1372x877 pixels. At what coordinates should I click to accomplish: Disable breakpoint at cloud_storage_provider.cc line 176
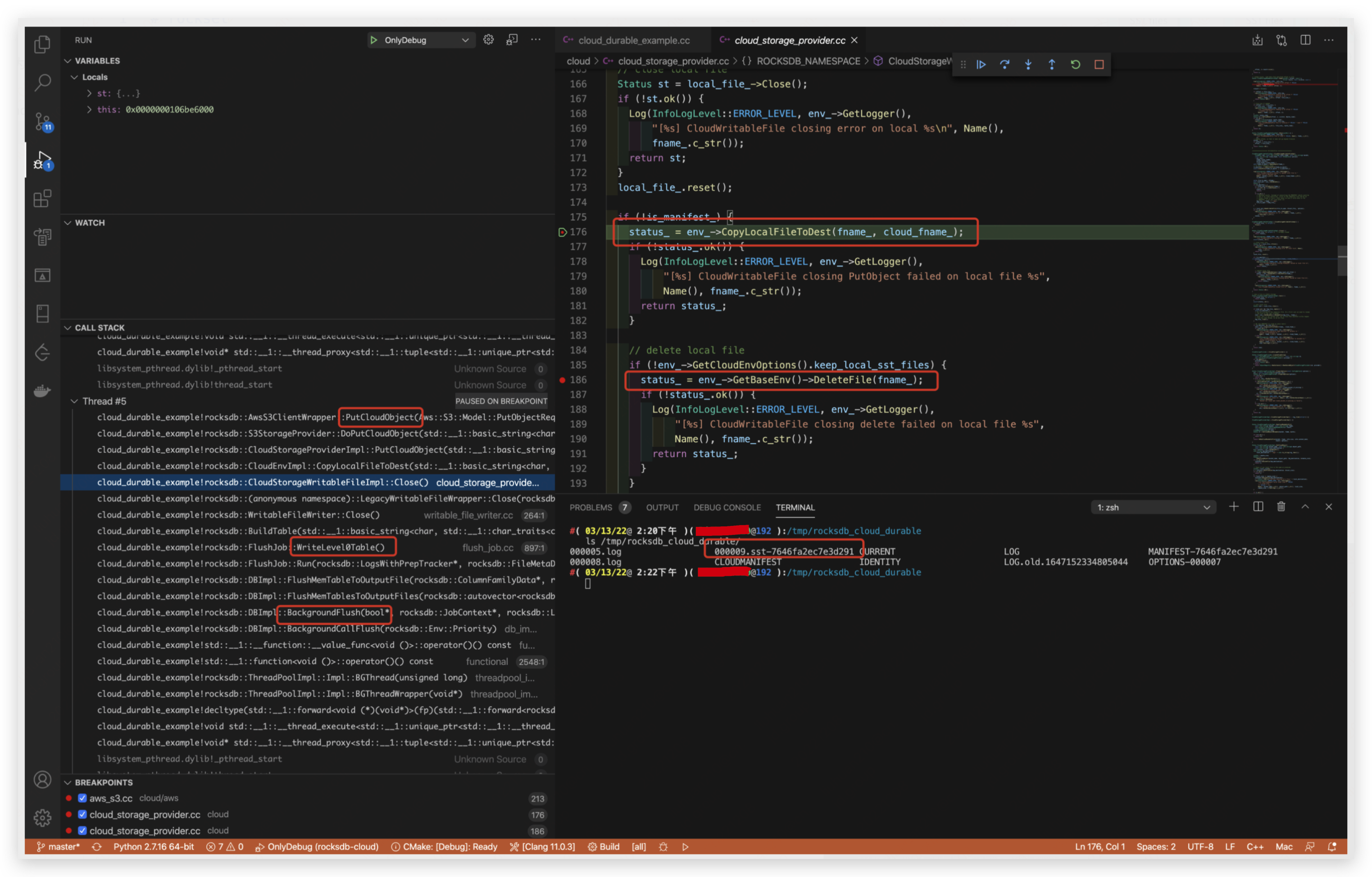(82, 814)
